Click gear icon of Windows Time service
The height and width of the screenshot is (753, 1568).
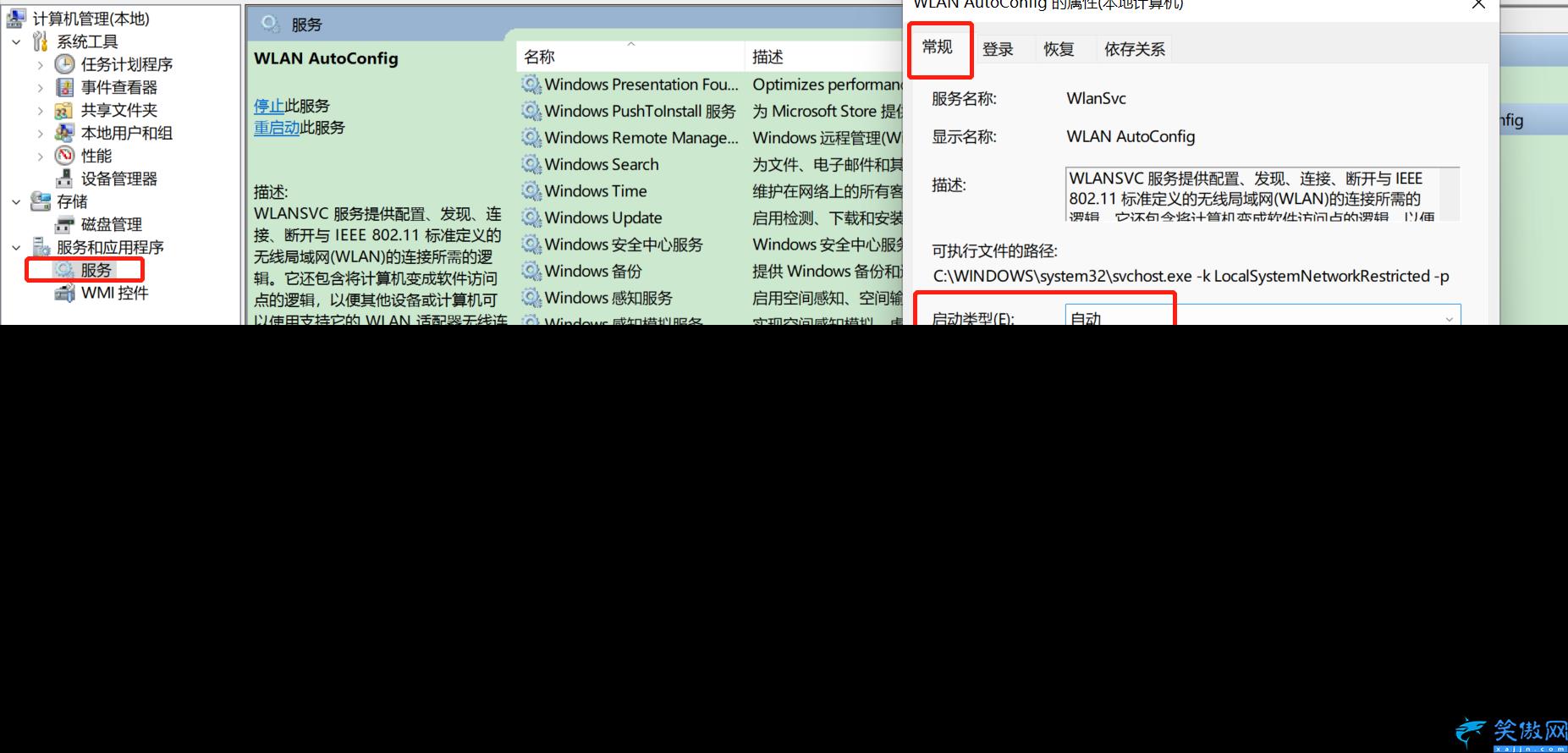531,191
